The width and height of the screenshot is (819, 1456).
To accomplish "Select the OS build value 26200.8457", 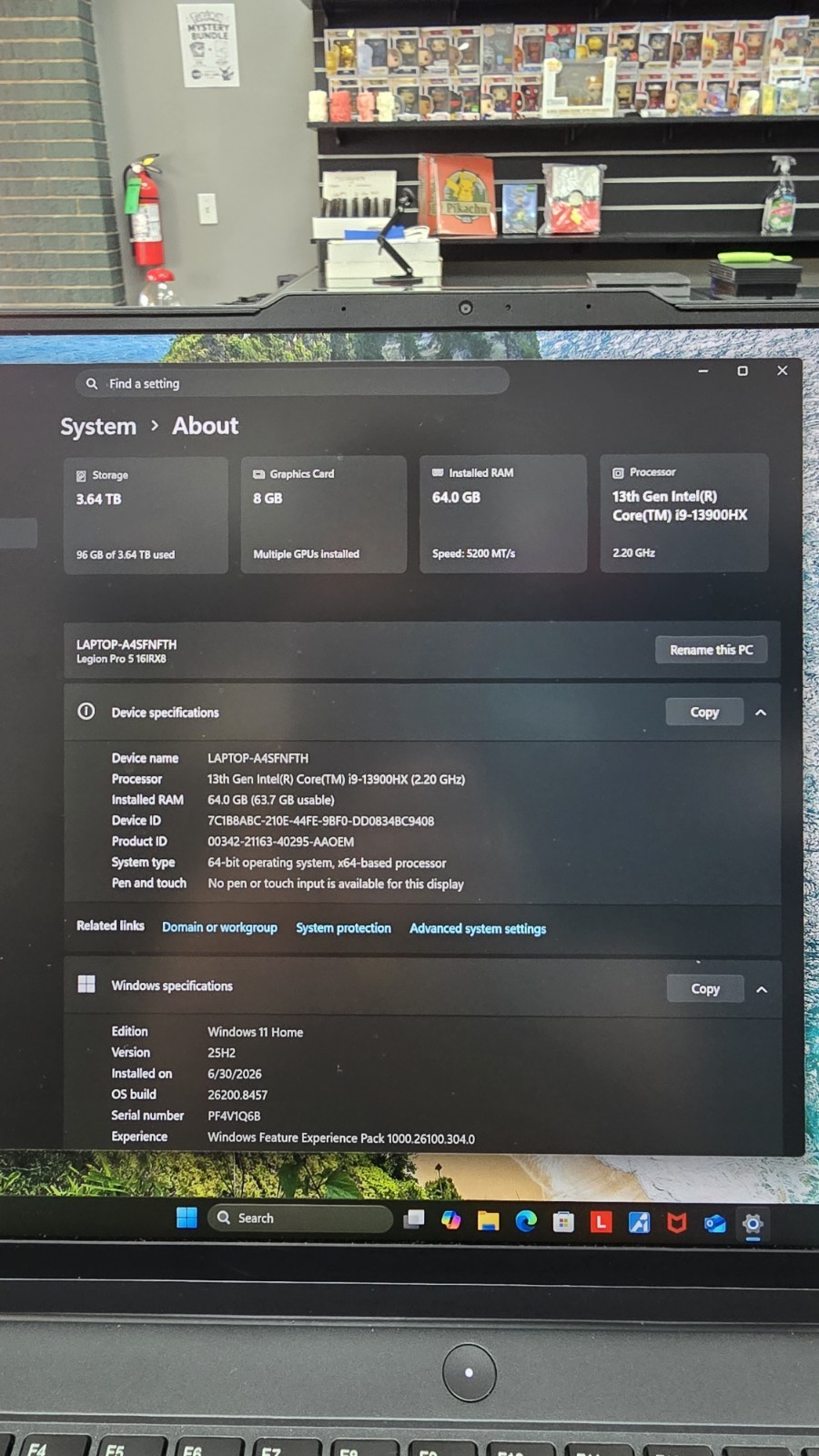I will 238,1095.
